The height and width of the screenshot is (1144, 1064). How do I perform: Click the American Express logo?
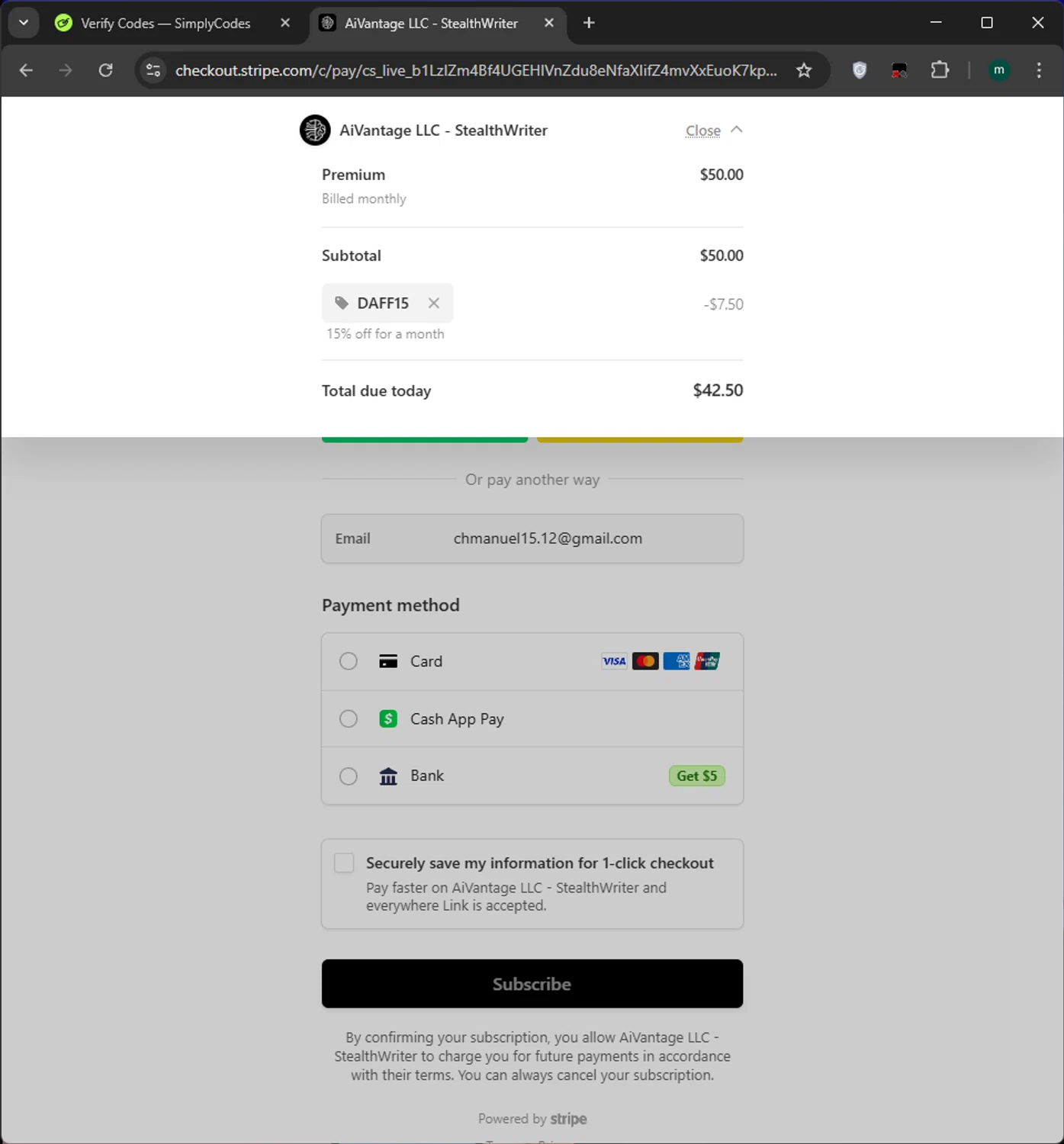click(677, 661)
